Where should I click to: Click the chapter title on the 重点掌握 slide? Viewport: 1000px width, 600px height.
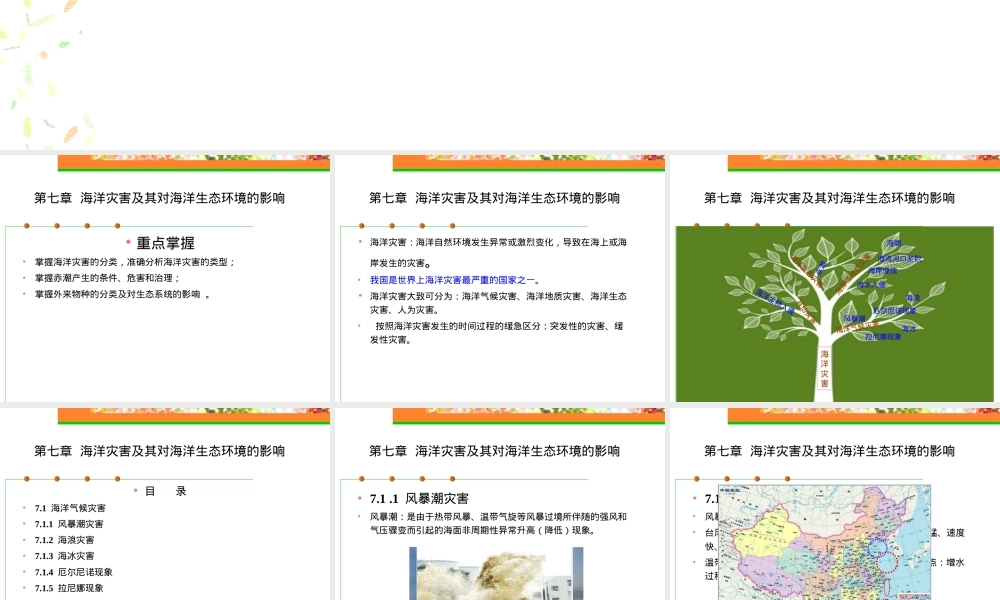[x=159, y=198]
